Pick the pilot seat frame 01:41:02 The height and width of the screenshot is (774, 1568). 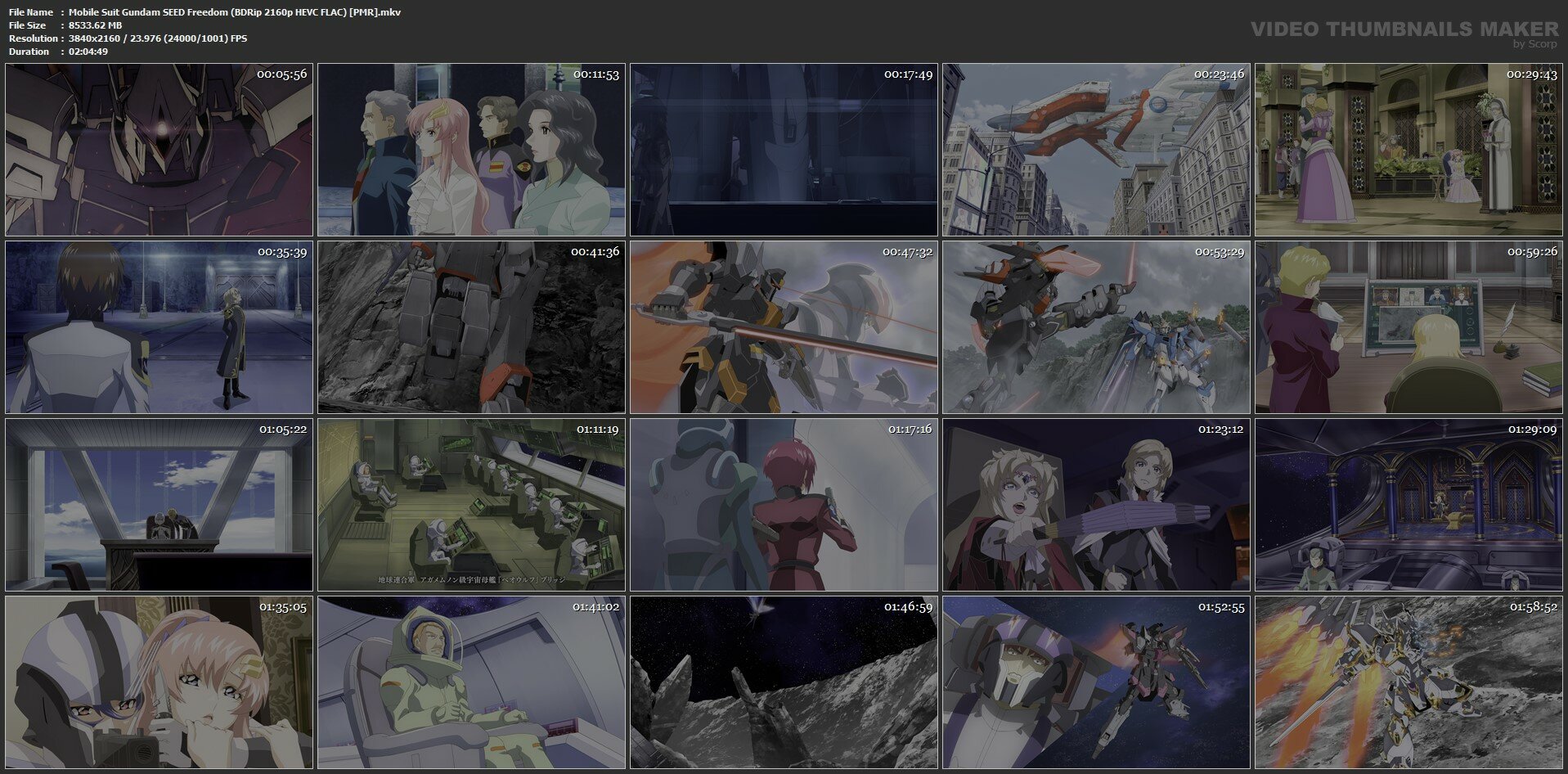tap(471, 682)
